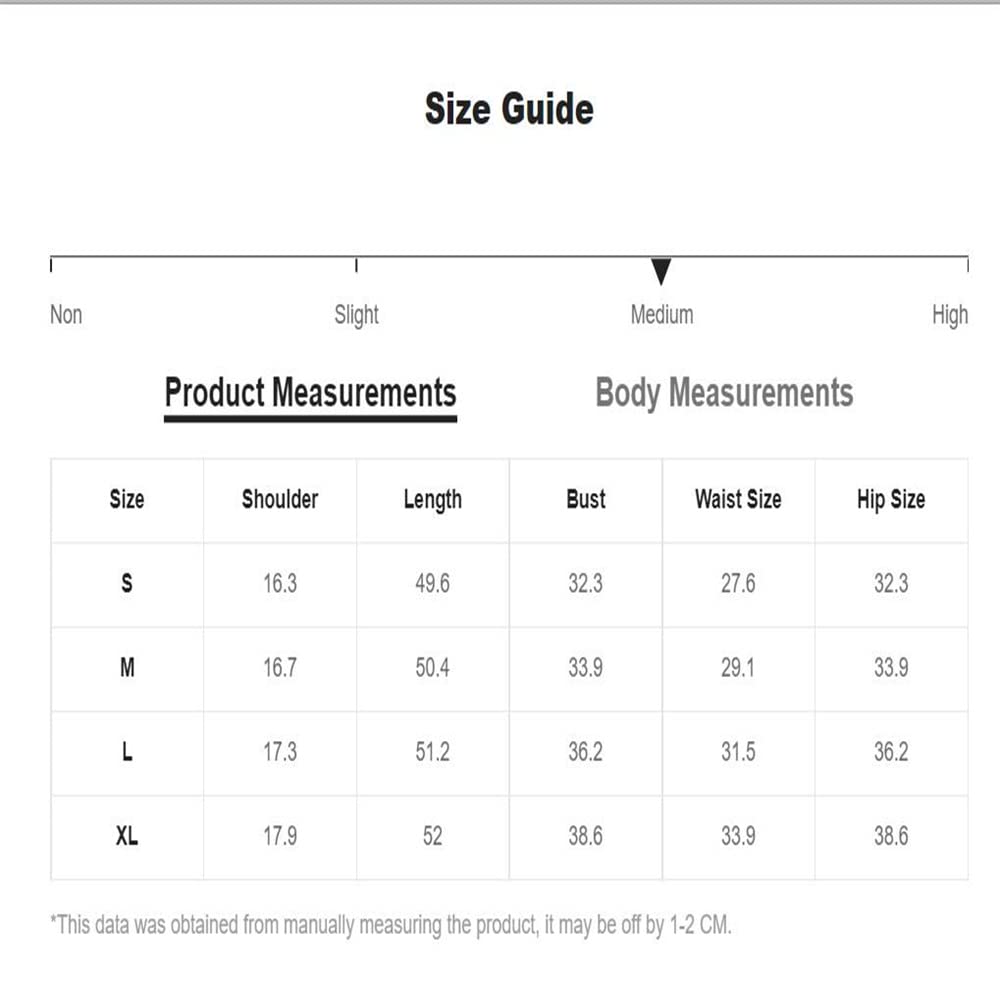The image size is (1000, 1000).
Task: Click the XL length value 52
Action: click(x=432, y=836)
